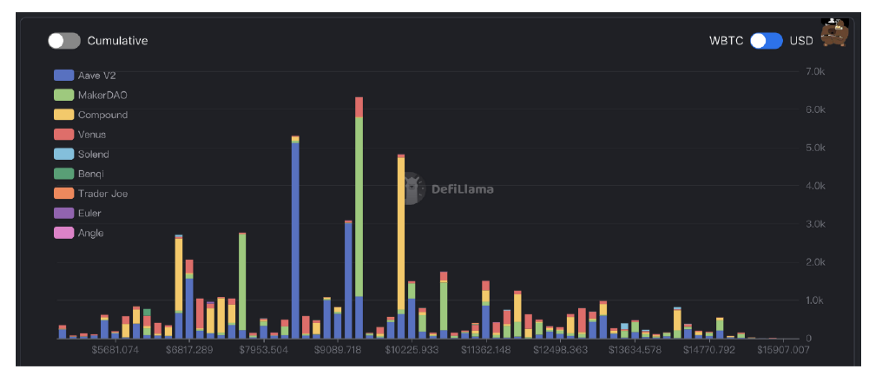Viewport: 875px width, 375px height.
Task: Switch the WBTC/USD currency toggle
Action: (766, 41)
